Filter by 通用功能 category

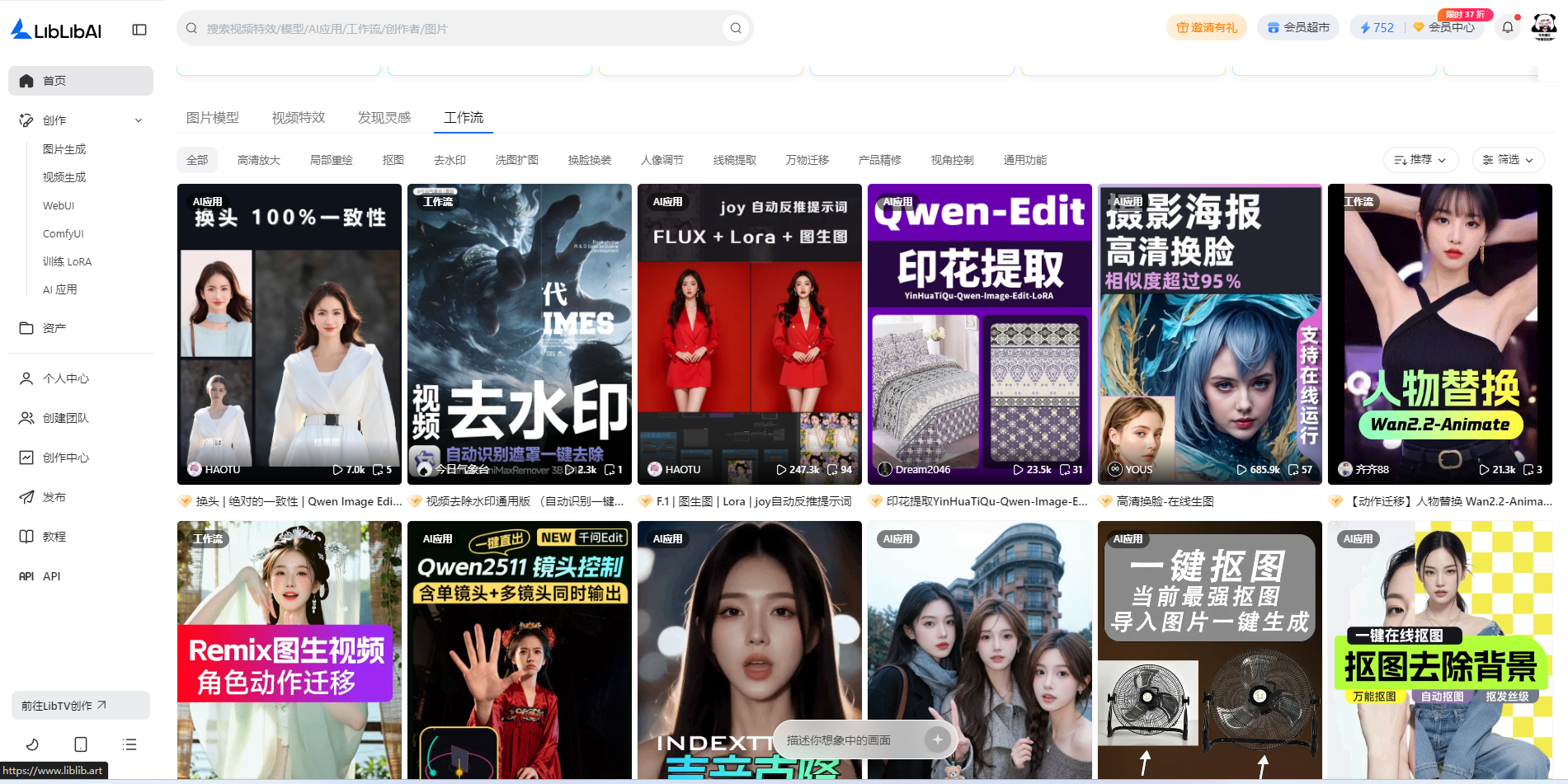coord(1025,160)
